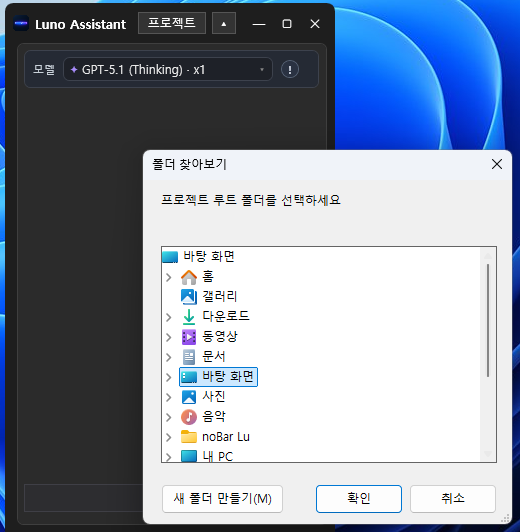Viewport: 520px width, 532px height.
Task: Click the 홈 house icon
Action: tap(189, 277)
